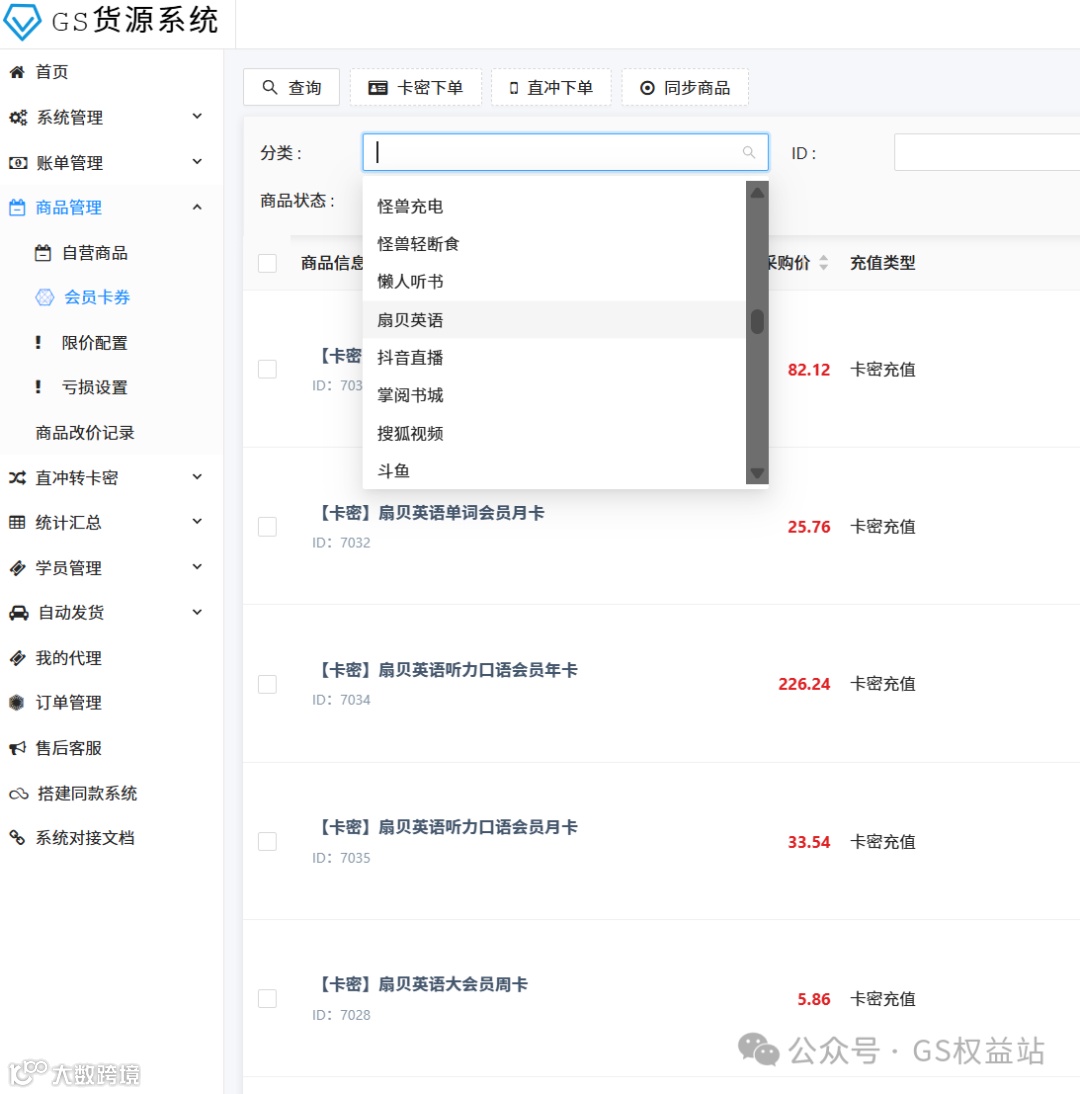Click the car icon for 自动发货
Image resolution: width=1080 pixels, height=1094 pixels.
click(x=19, y=613)
